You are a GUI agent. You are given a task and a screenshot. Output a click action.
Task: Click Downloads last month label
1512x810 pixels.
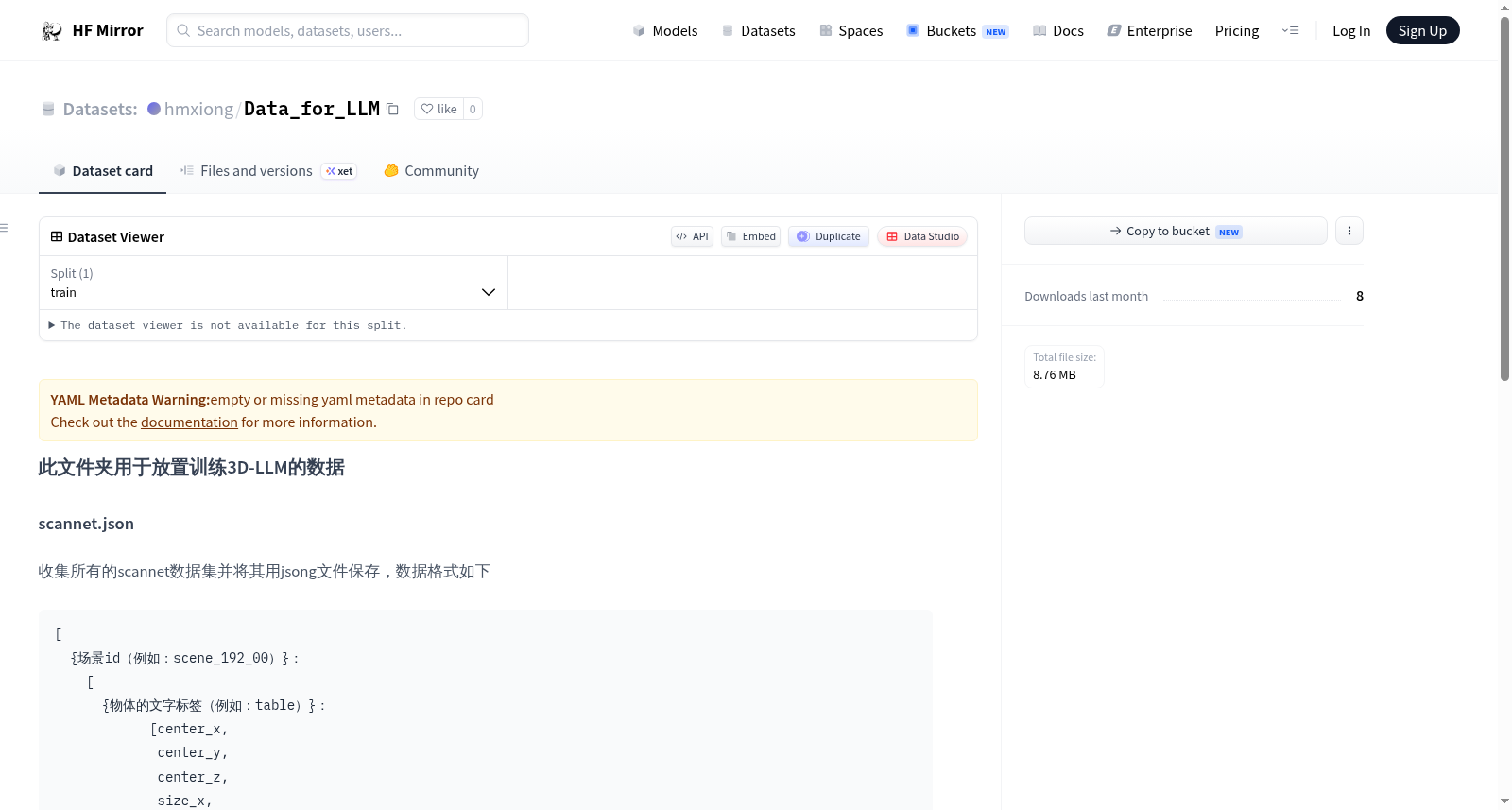pyautogui.click(x=1087, y=296)
